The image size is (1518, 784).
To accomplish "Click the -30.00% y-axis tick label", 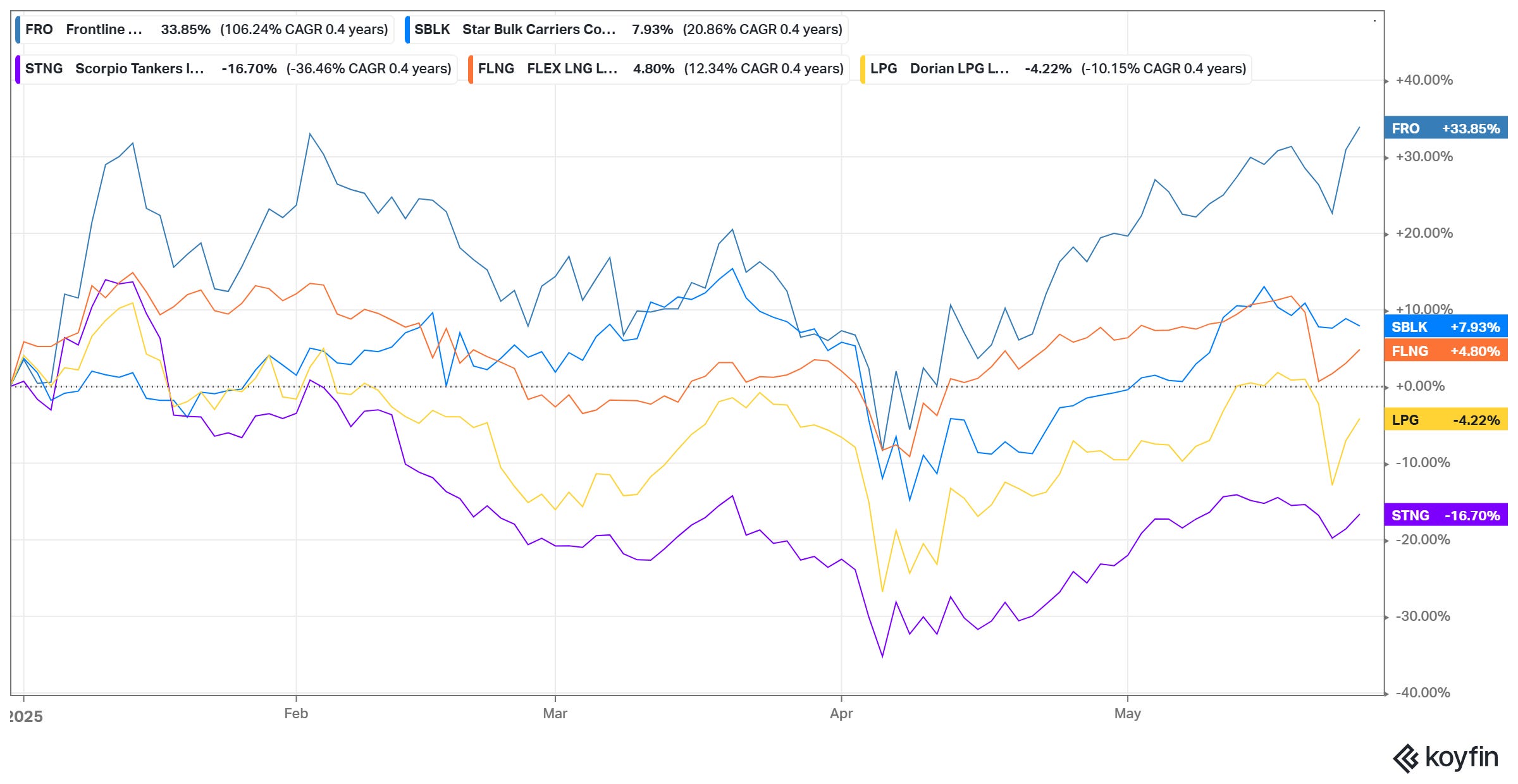I will [x=1422, y=616].
